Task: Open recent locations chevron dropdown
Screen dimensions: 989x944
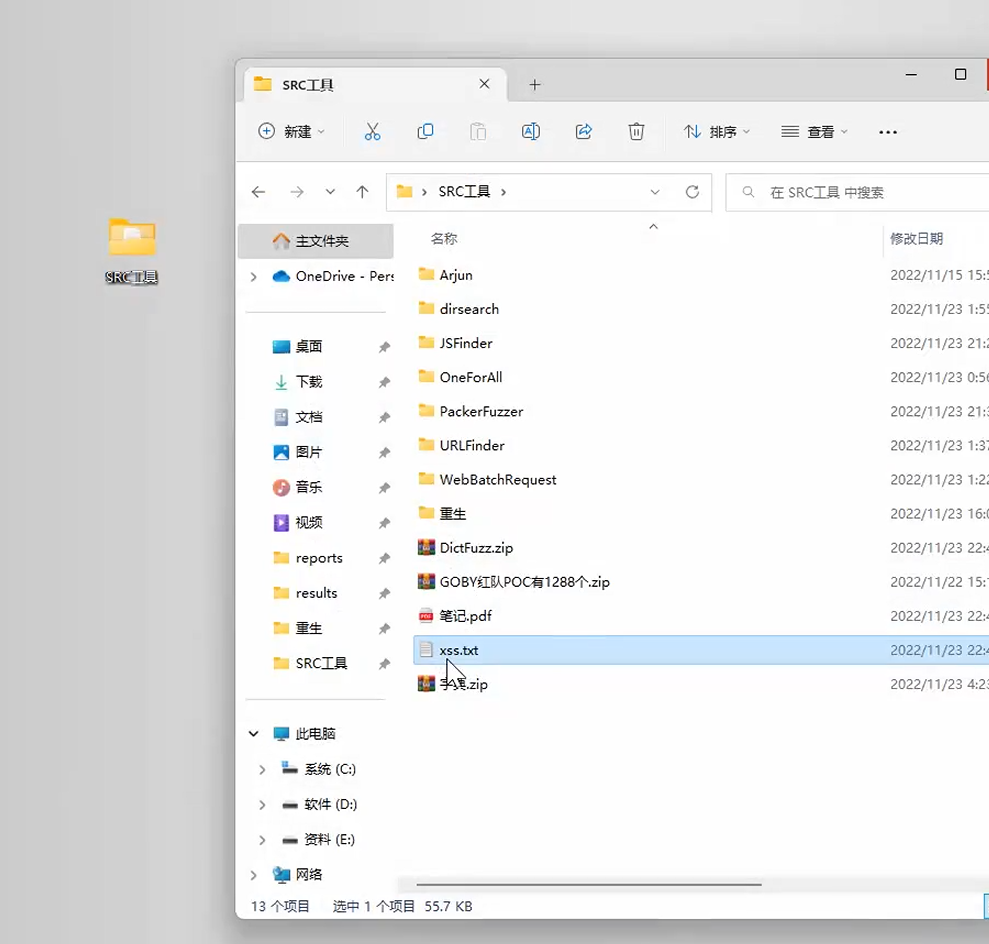Action: tap(330, 192)
